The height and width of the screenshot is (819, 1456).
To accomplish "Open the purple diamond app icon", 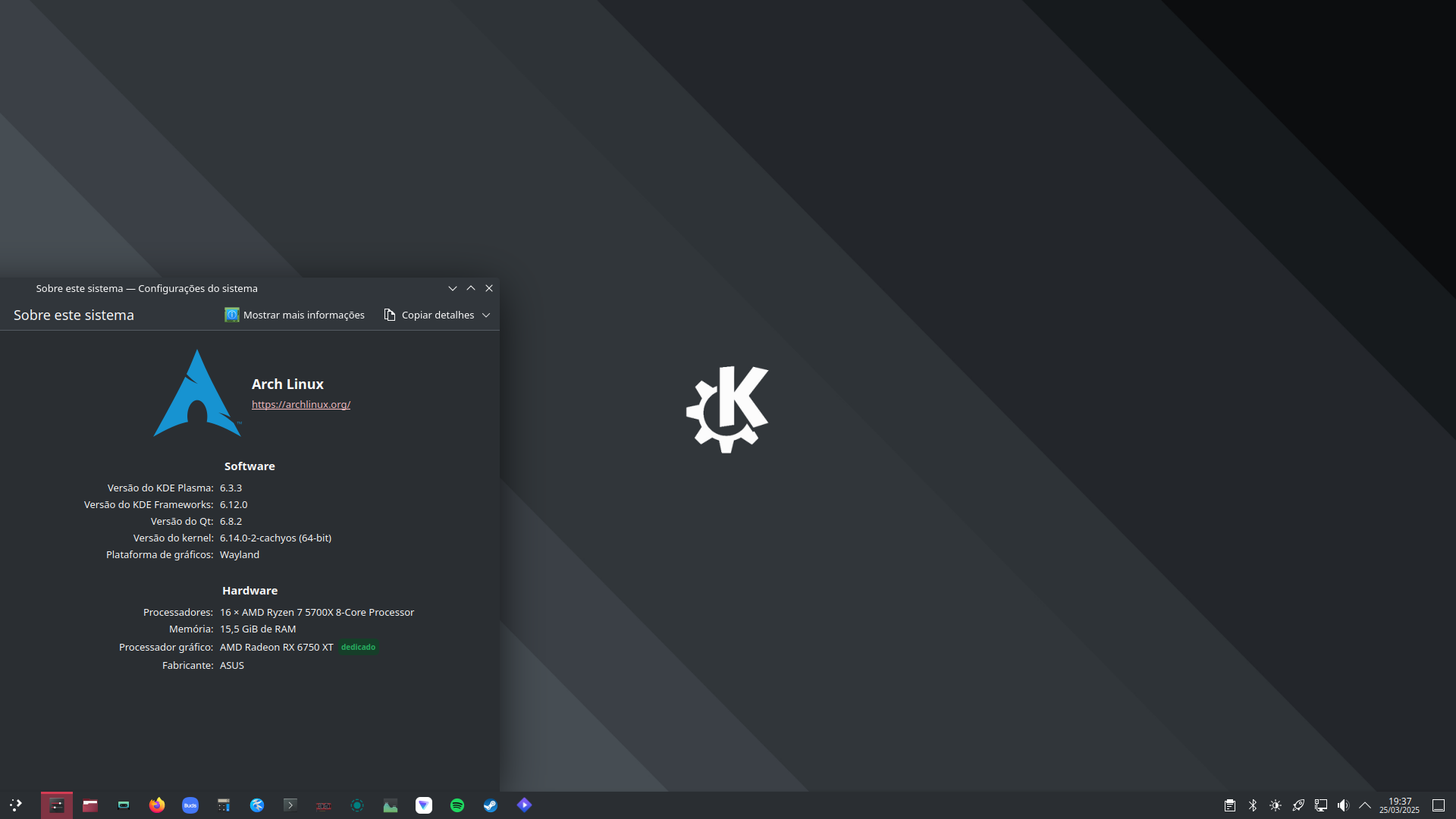I will pyautogui.click(x=524, y=805).
